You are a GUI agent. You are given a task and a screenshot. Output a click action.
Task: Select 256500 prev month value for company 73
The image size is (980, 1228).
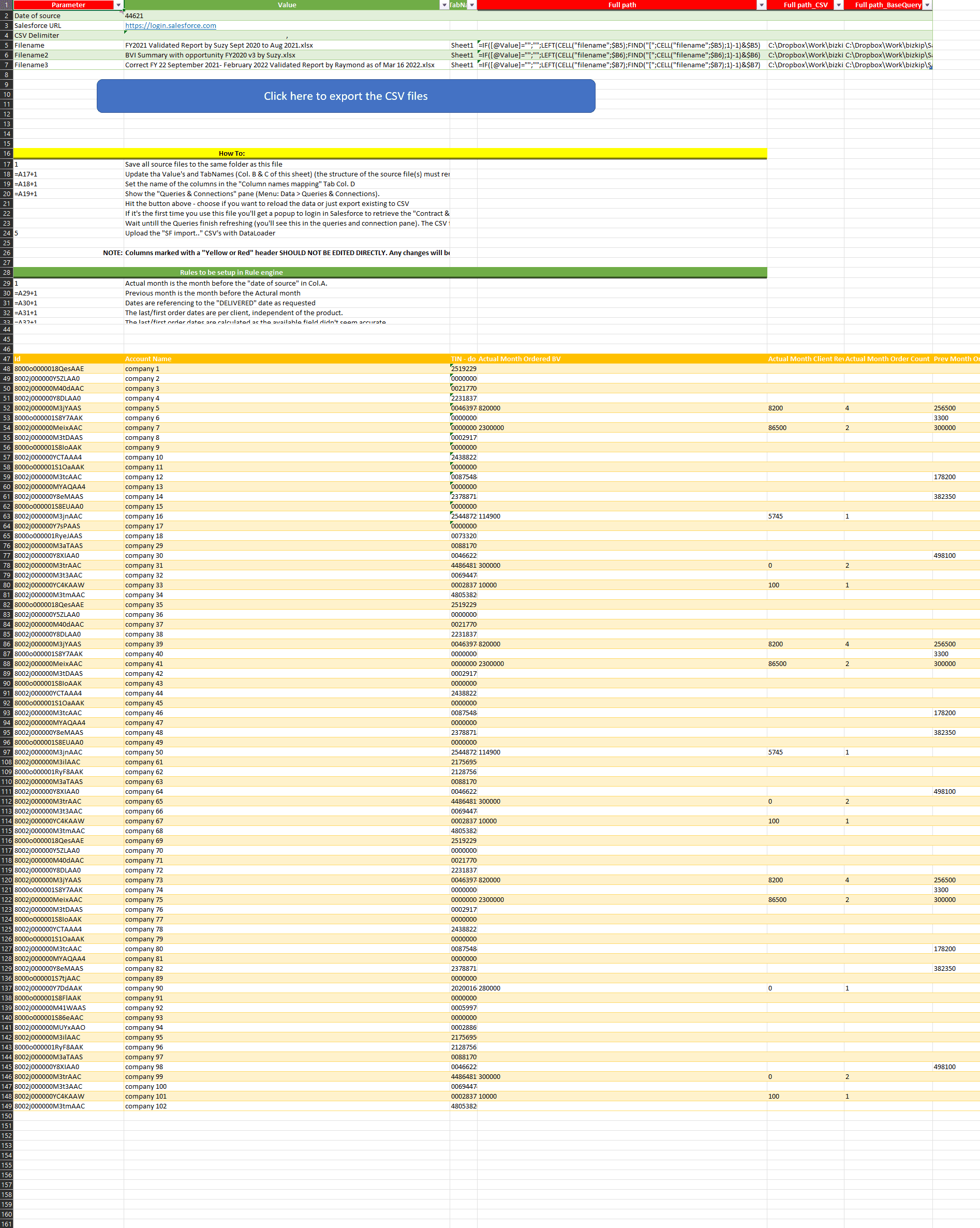(x=956, y=880)
